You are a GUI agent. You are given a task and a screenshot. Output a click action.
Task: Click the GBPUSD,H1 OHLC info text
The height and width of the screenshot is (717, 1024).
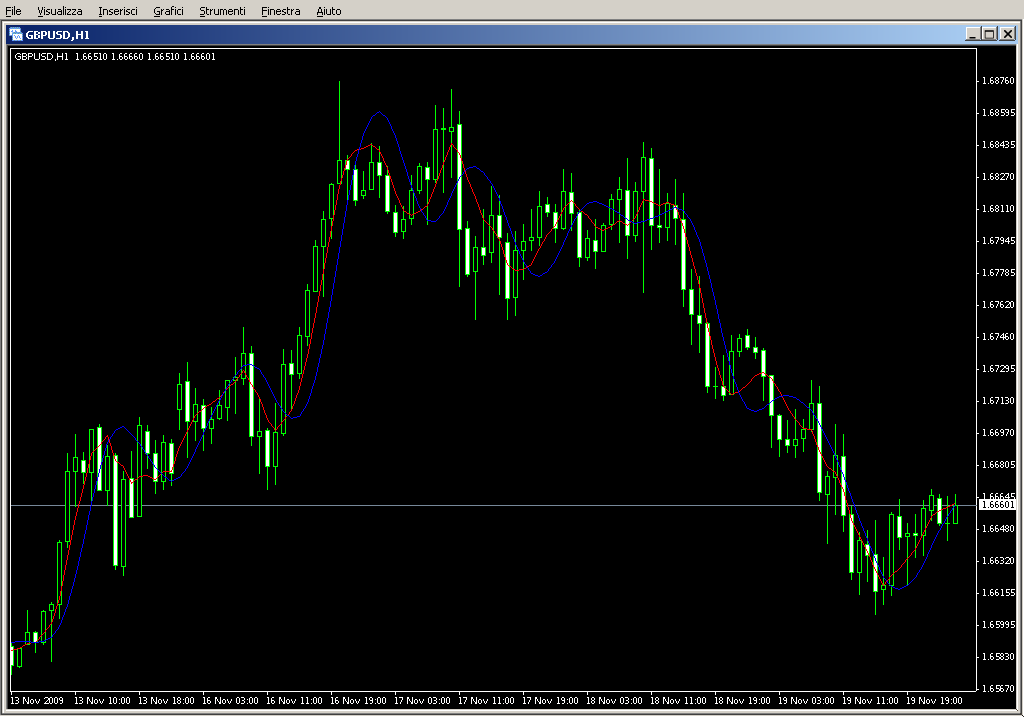tap(115, 57)
